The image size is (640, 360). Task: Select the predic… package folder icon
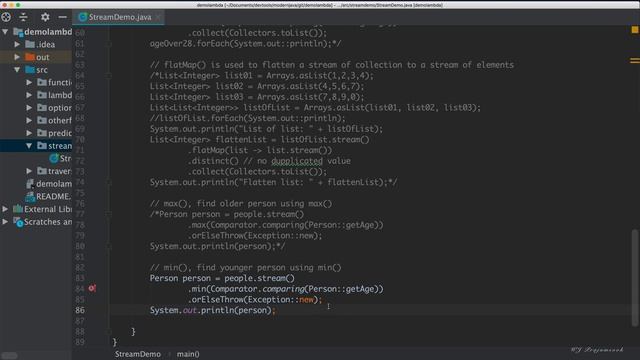pyautogui.click(x=42, y=133)
